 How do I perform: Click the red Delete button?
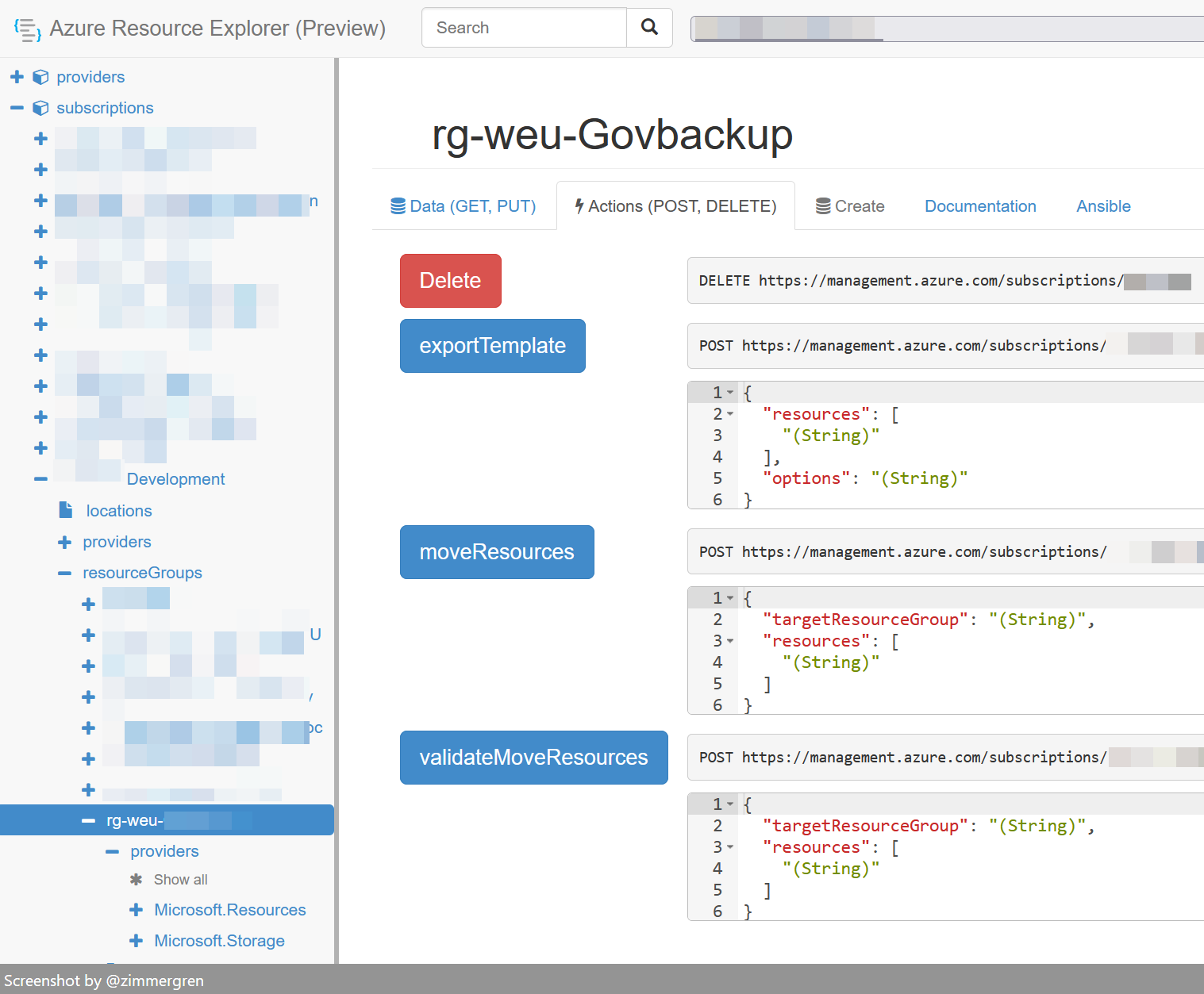[450, 280]
